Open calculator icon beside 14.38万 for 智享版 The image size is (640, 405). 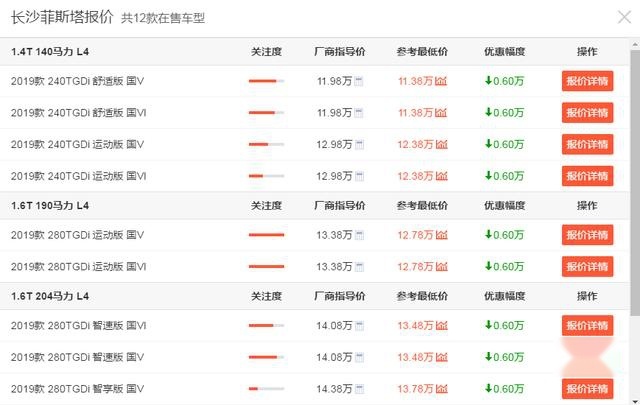[x=359, y=389]
